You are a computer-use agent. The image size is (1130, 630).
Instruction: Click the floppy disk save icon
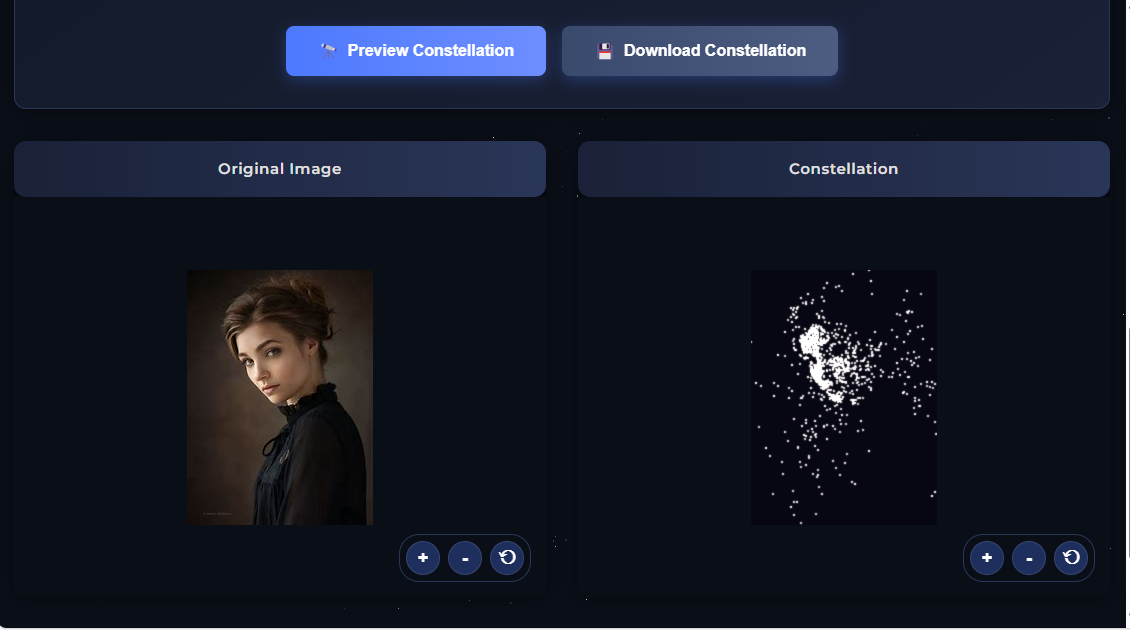605,50
